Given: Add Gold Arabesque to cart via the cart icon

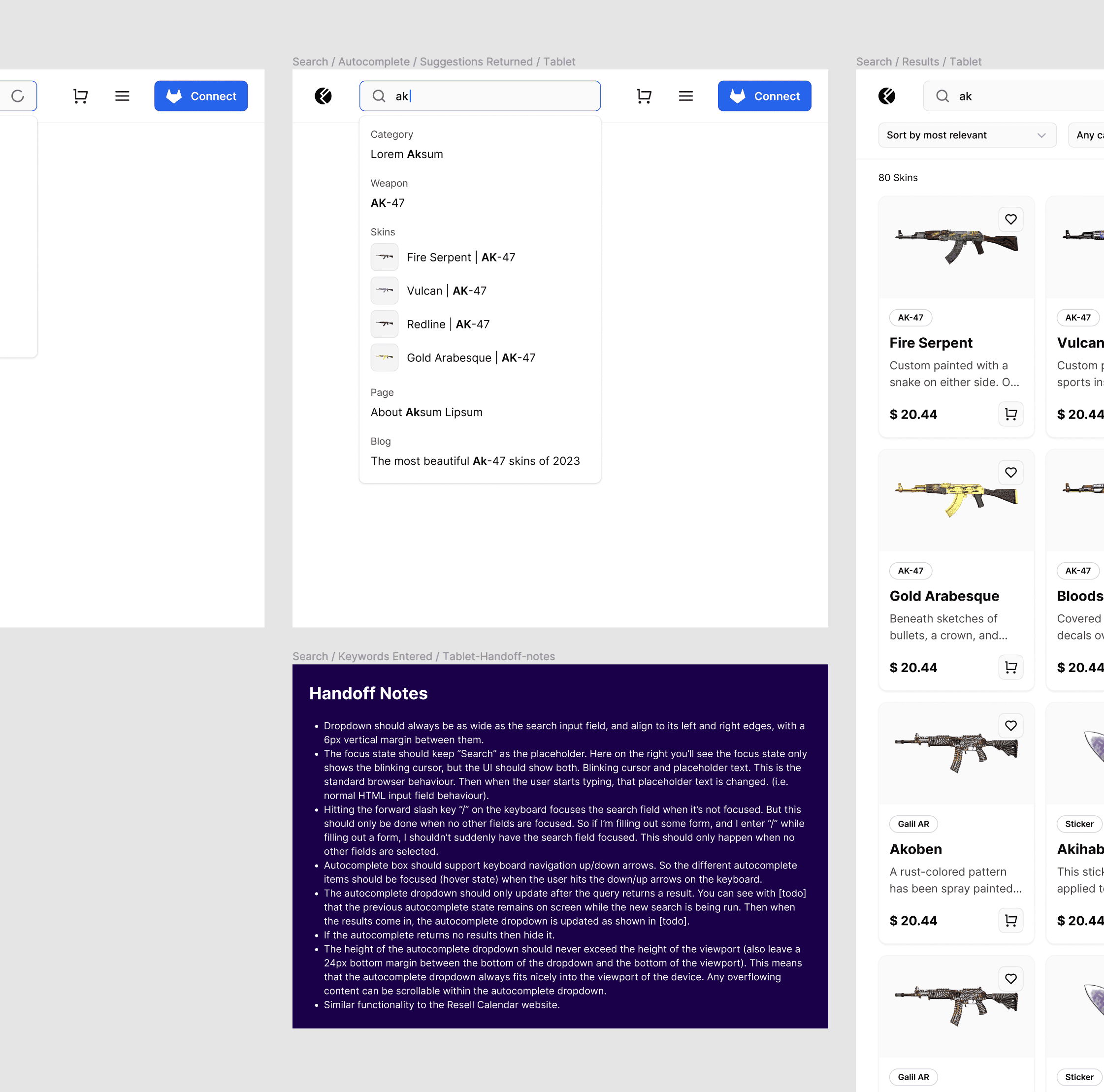Looking at the screenshot, I should coord(1010,668).
